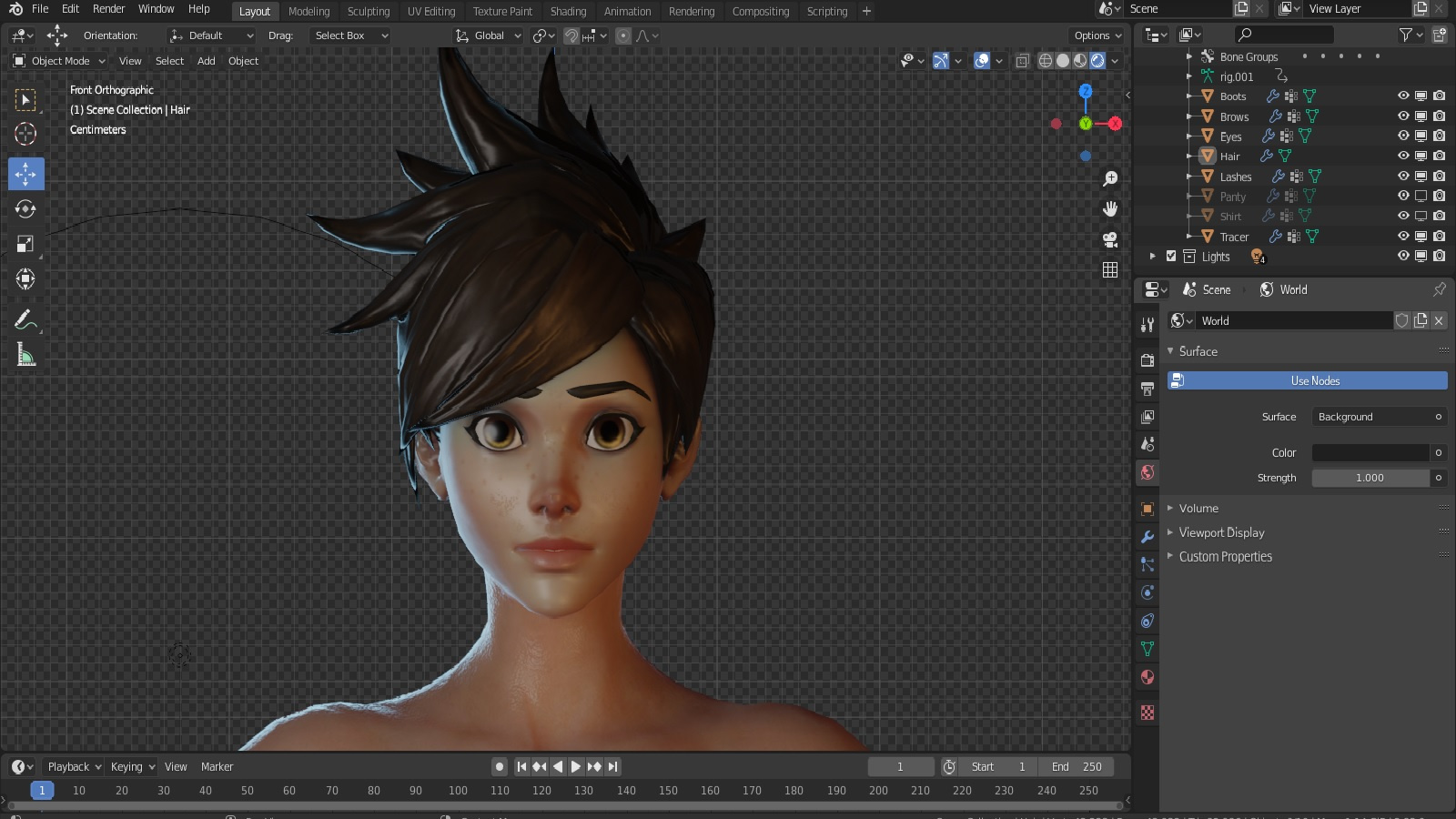Viewport: 1456px width, 819px height.
Task: Open the Global transform orientation dropdown
Action: pos(489,35)
